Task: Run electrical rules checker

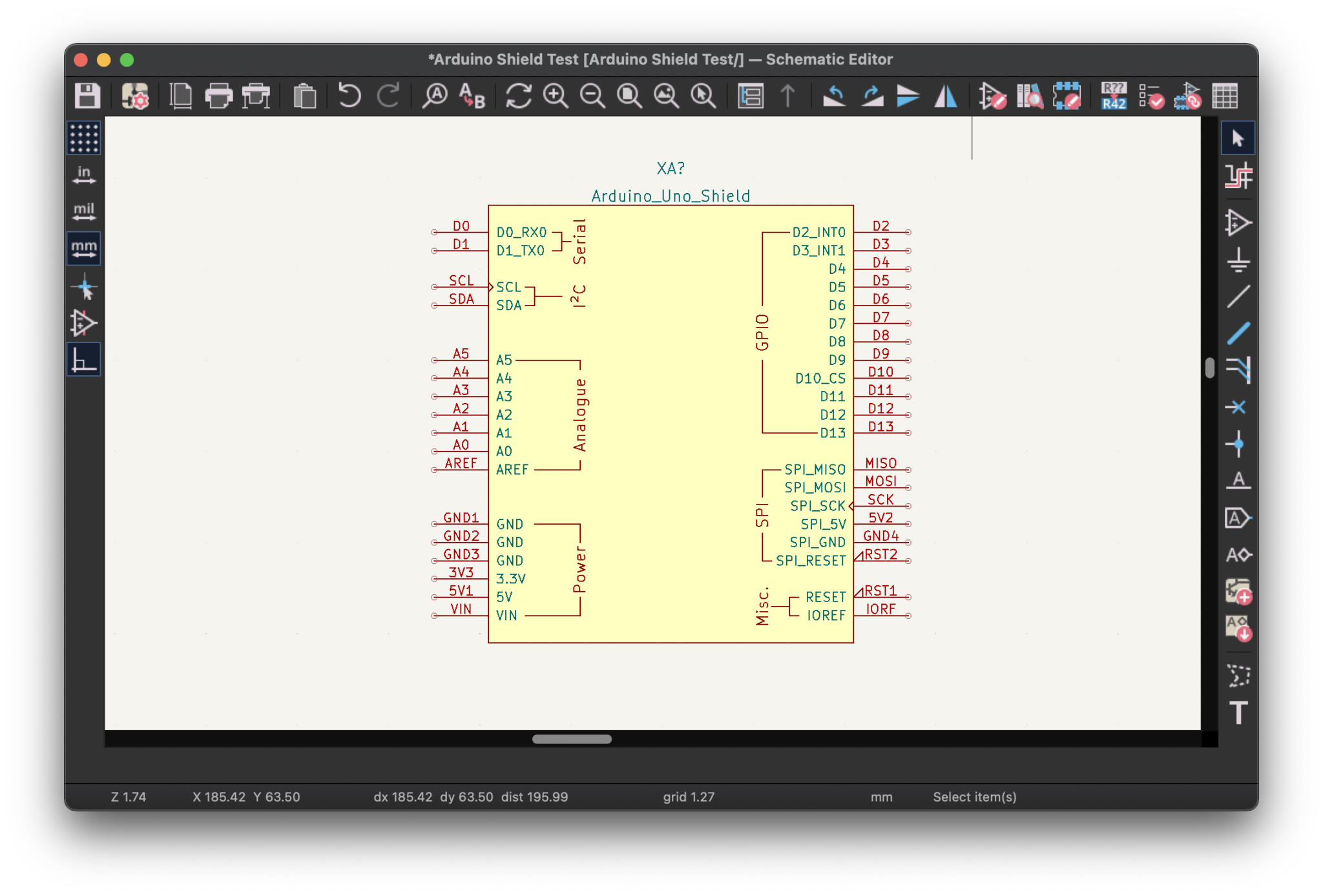Action: pos(1151,96)
